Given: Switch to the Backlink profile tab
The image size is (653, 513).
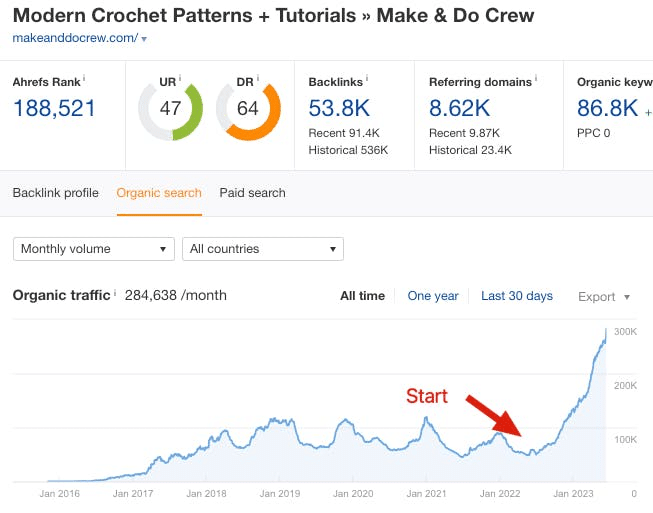Looking at the screenshot, I should pos(55,193).
